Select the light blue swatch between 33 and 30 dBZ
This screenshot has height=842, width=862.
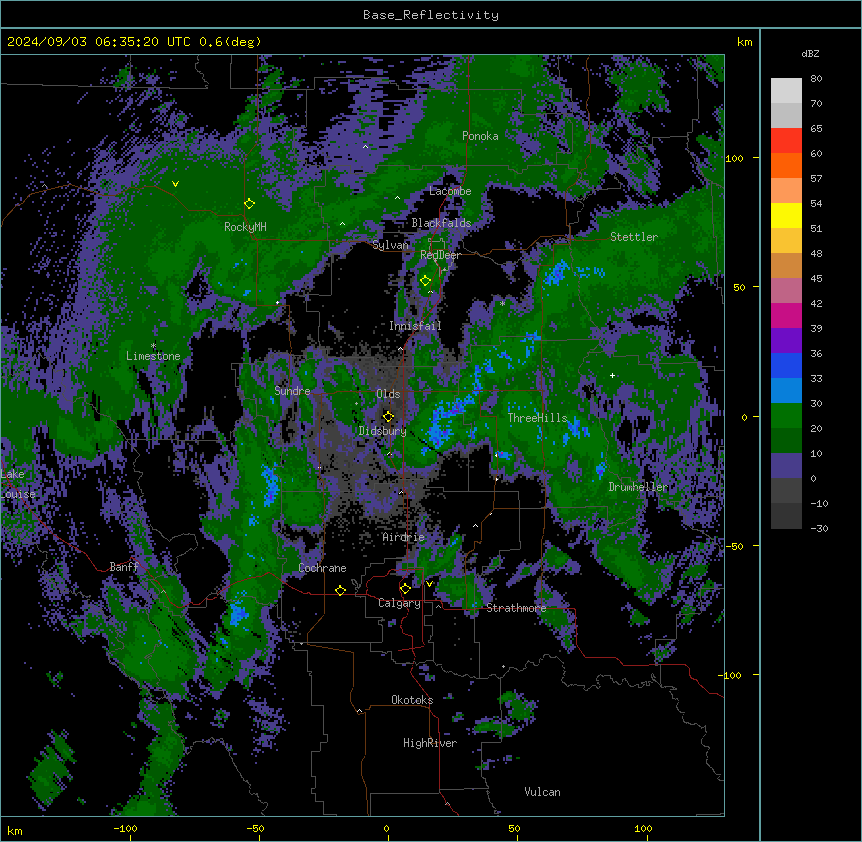click(x=786, y=391)
